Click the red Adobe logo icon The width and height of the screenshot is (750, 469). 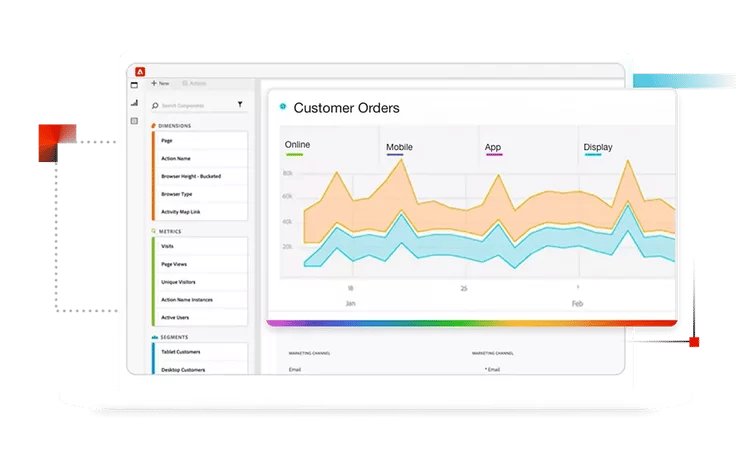coord(140,72)
